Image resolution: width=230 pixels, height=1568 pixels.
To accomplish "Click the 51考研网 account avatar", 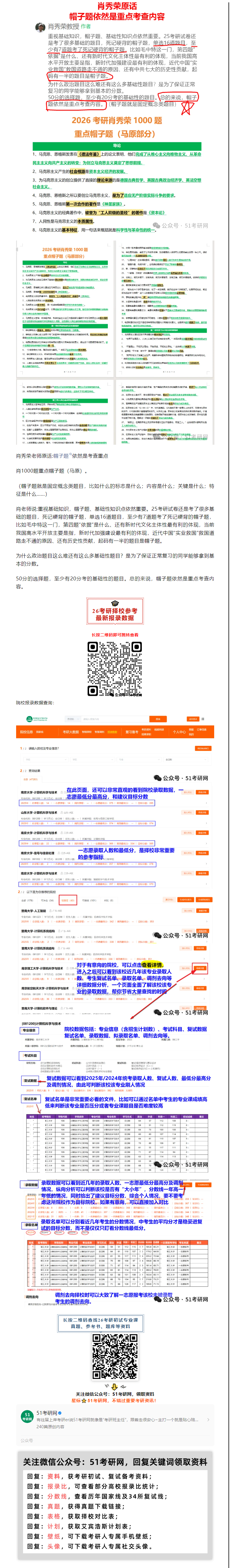I will [27, 1417].
